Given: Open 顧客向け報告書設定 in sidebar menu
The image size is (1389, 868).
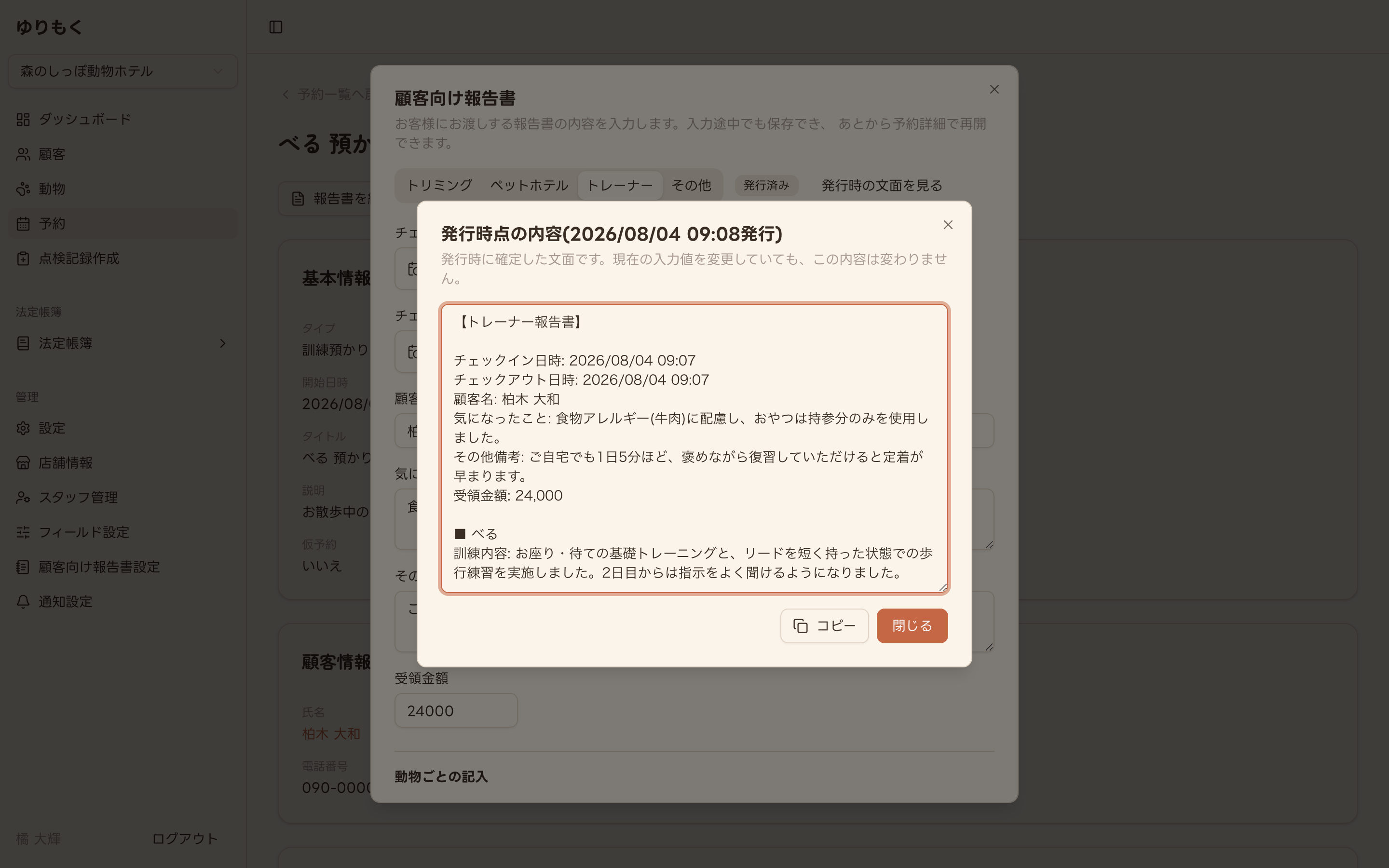Looking at the screenshot, I should [x=123, y=567].
